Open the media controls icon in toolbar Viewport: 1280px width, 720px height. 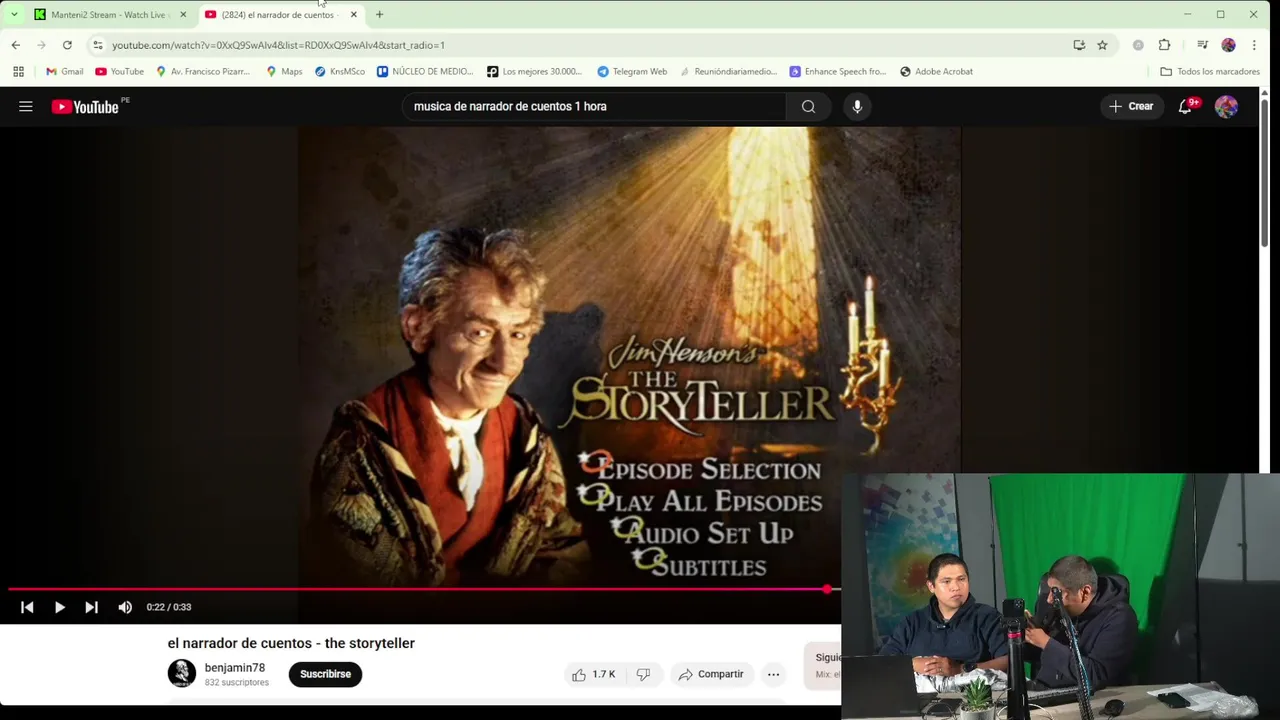click(1202, 45)
